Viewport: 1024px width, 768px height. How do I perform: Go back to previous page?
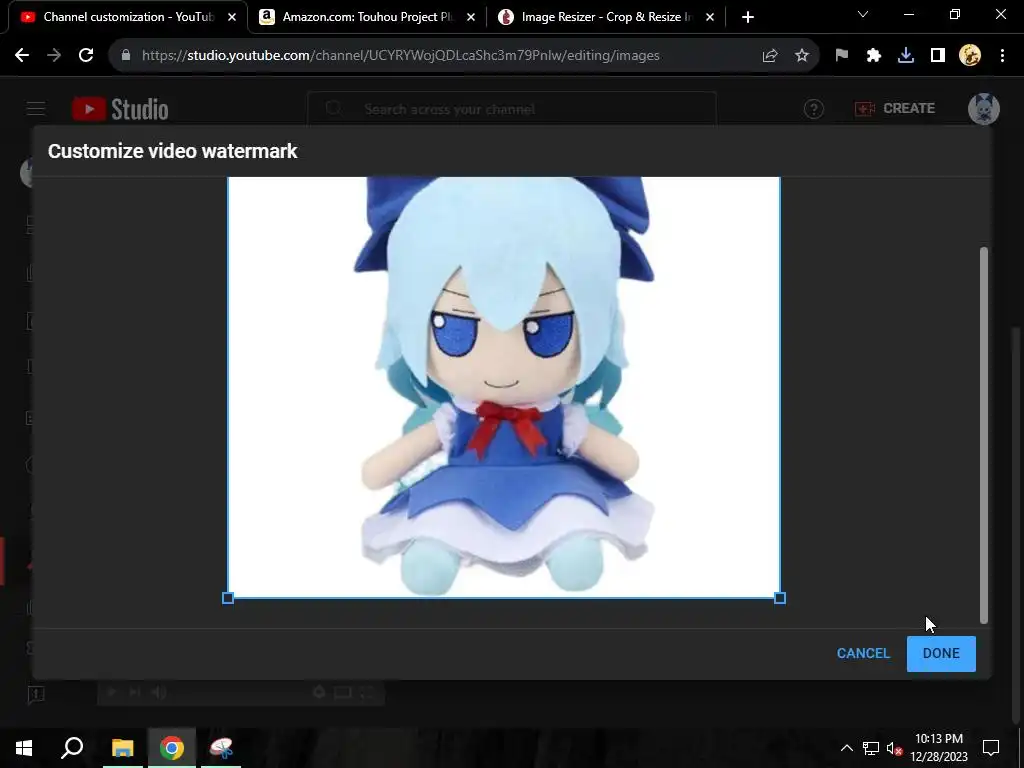point(22,56)
